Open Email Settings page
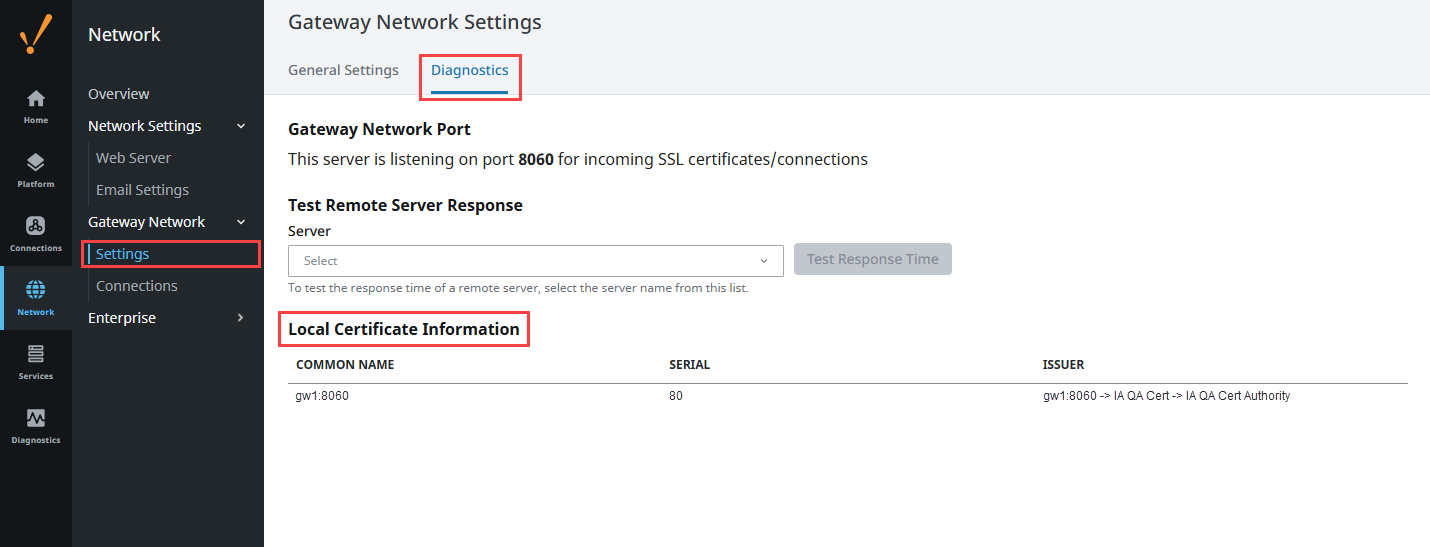Viewport: 1430px width, 547px height. (142, 190)
